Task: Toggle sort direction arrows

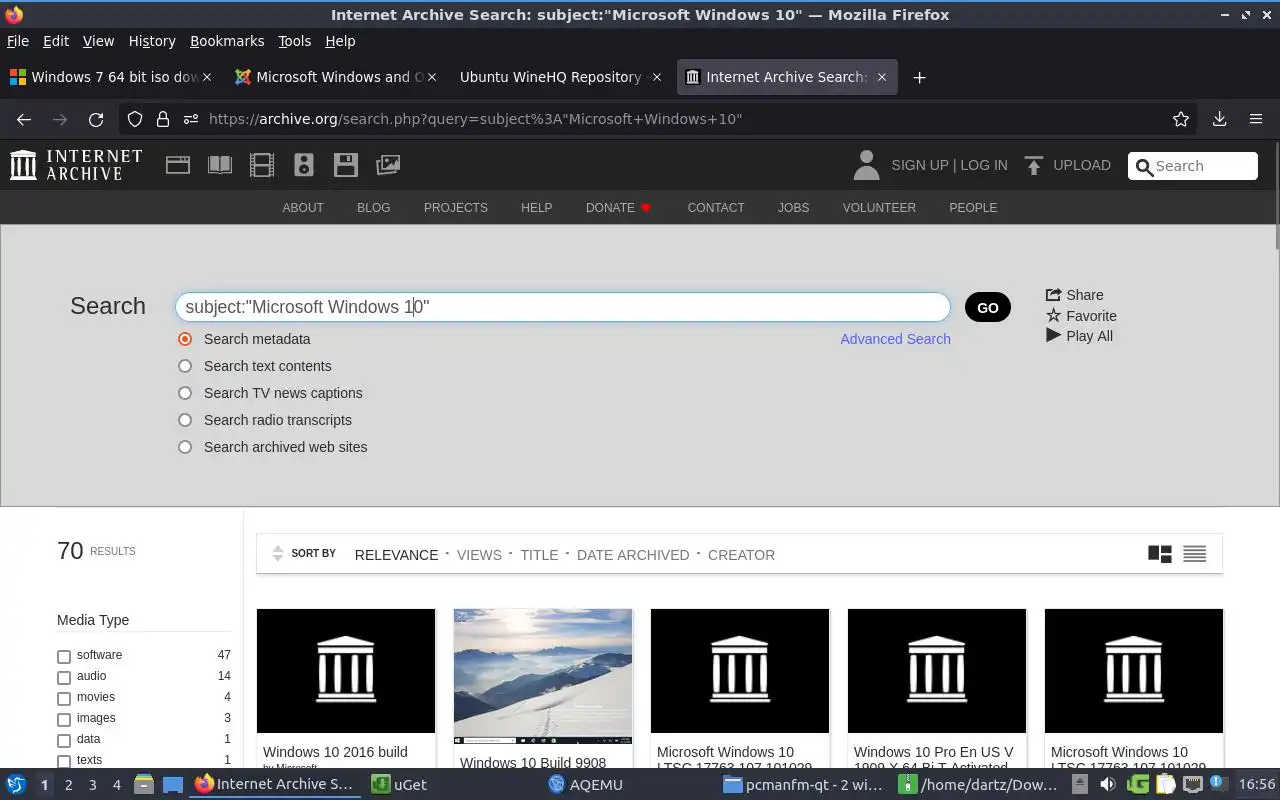Action: click(x=278, y=554)
